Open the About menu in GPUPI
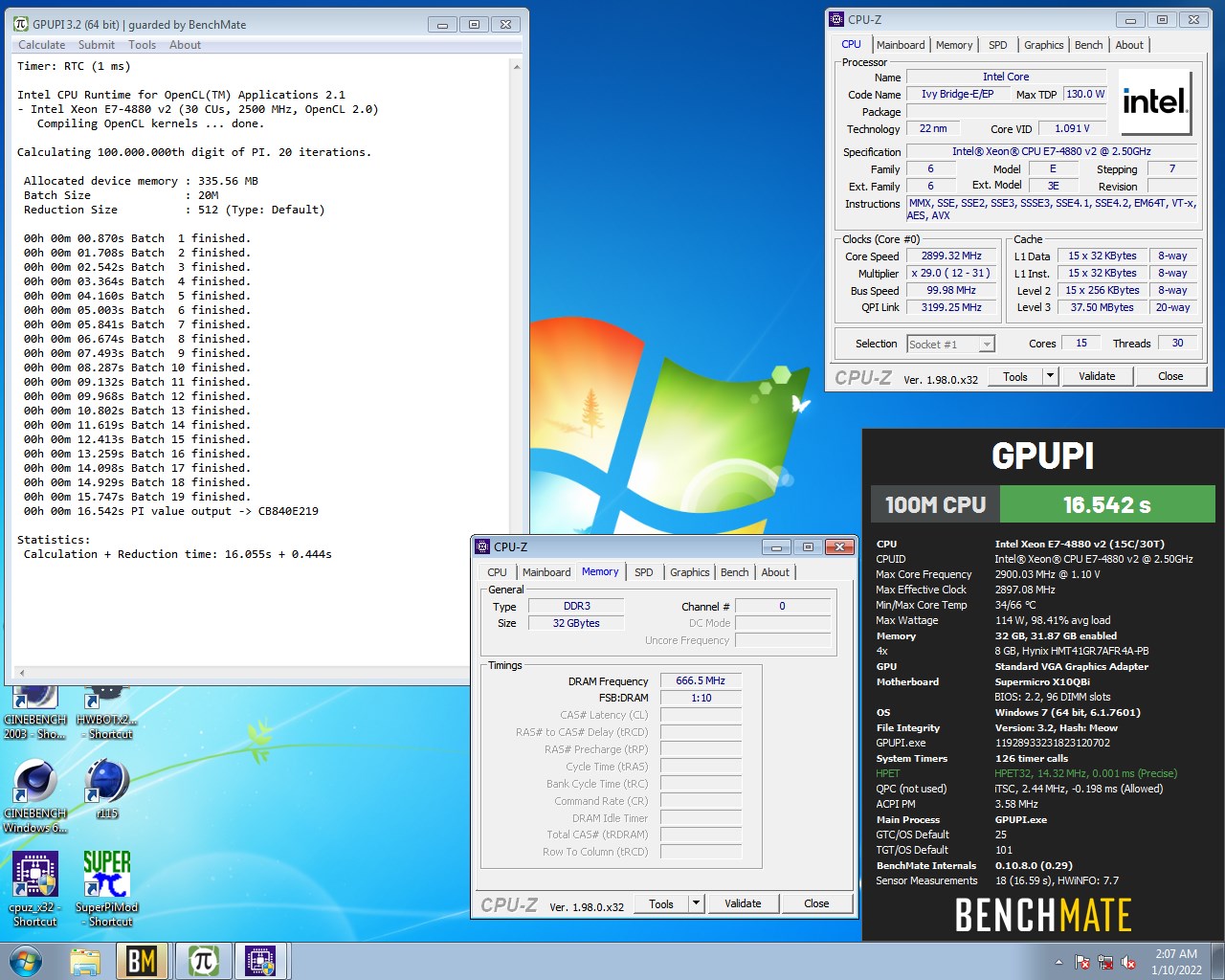The width and height of the screenshot is (1225, 980). coord(185,45)
